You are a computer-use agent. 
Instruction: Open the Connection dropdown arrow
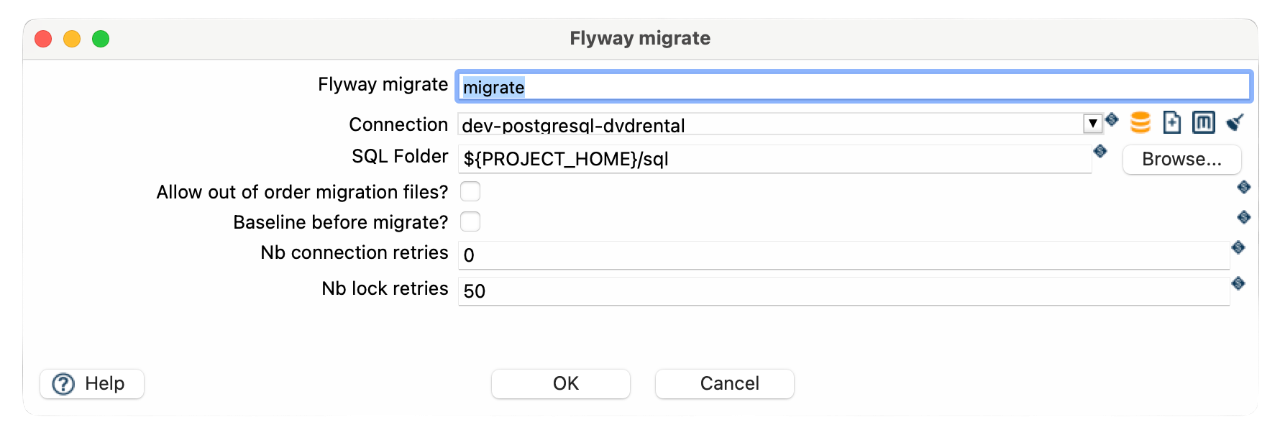[1092, 124]
